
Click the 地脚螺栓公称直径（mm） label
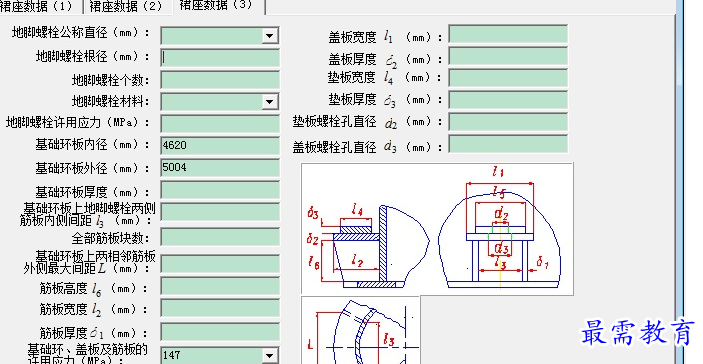pyautogui.click(x=81, y=32)
